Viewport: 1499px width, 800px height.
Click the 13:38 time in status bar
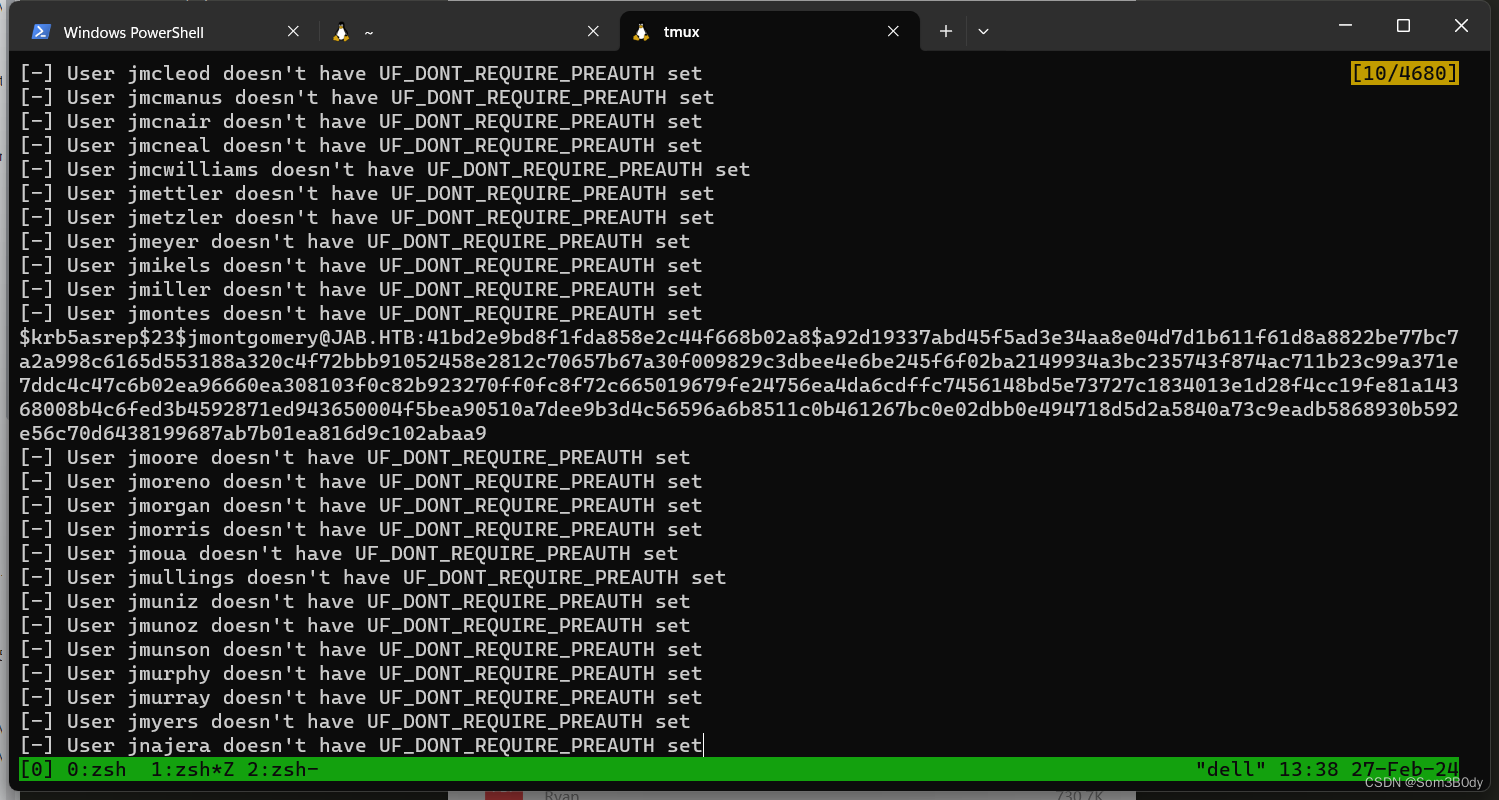1308,769
